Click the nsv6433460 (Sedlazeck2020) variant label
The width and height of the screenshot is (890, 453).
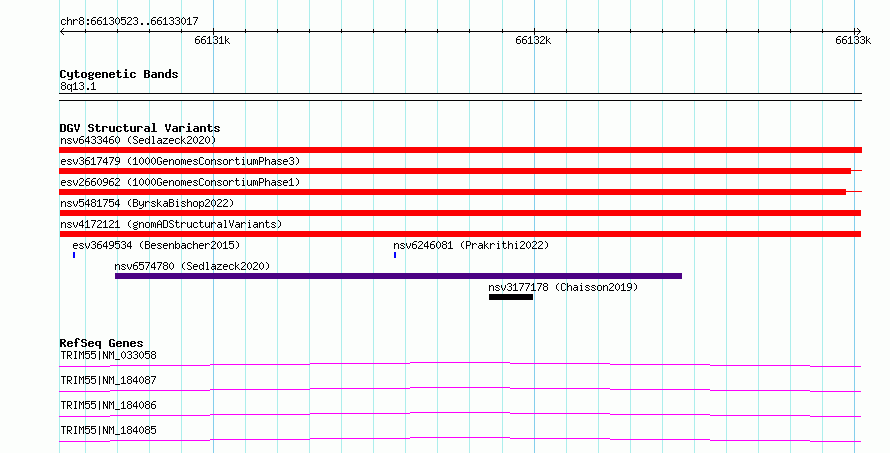coord(138,140)
